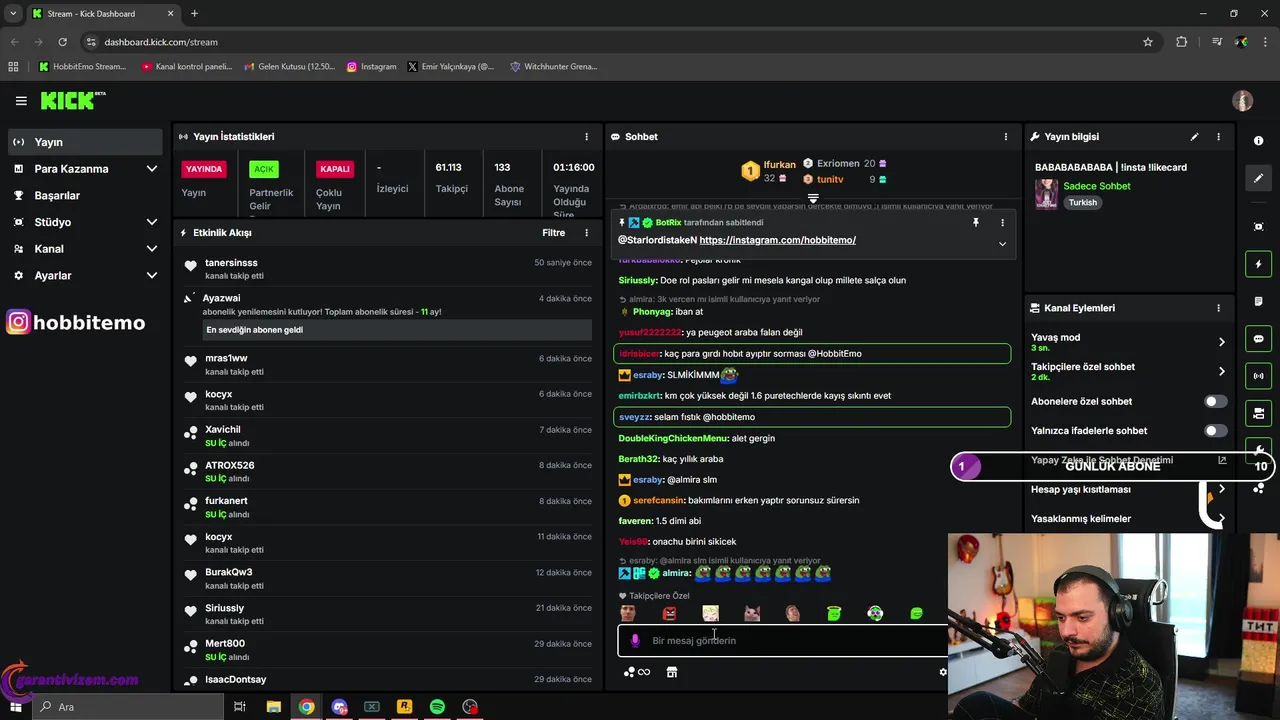Open external link icon for Yapay Zeka Sohbet Denetimi
Image resolution: width=1280 pixels, height=720 pixels.
tap(1222, 460)
